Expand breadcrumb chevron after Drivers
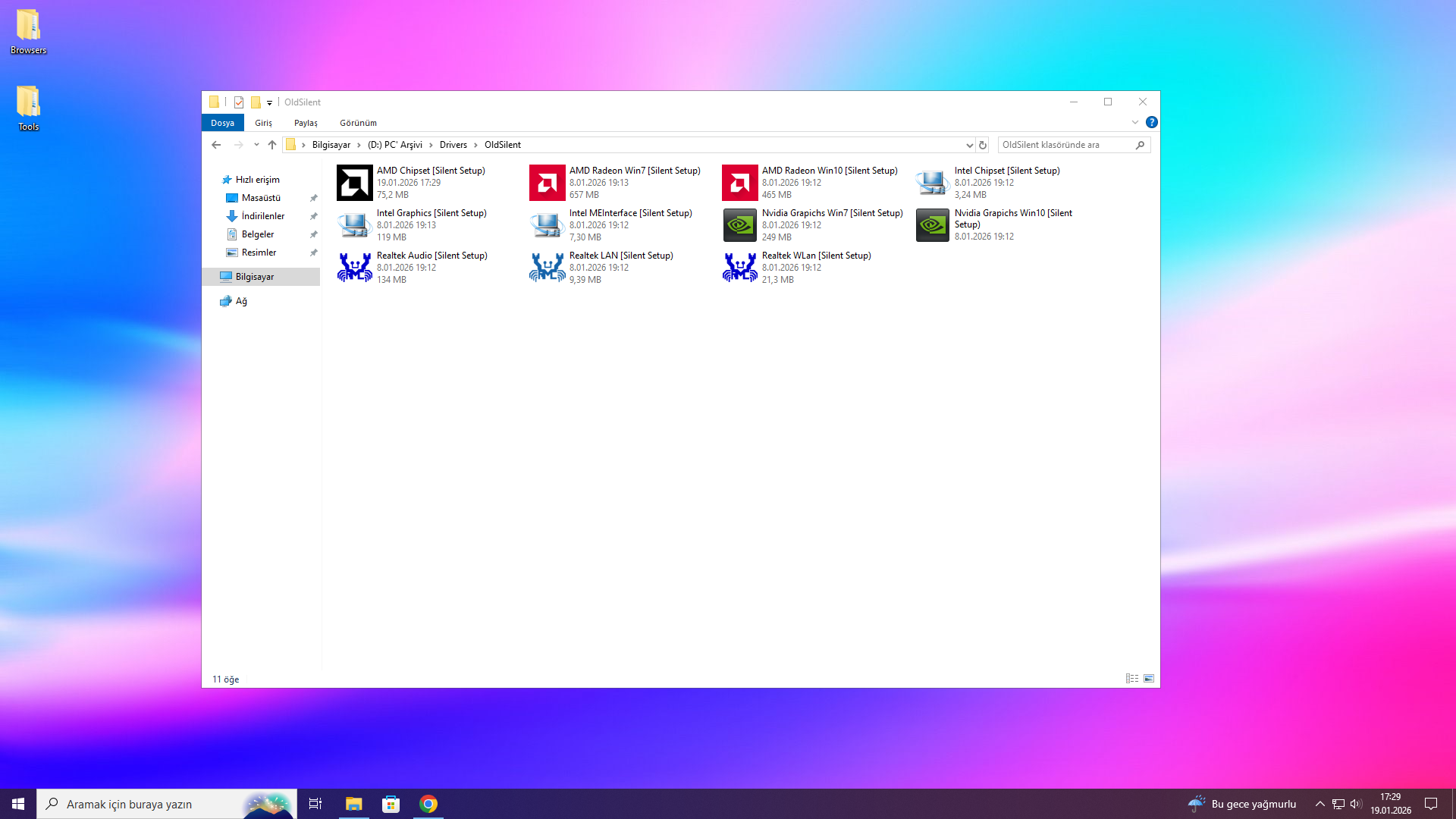Screen dimensions: 1456x819 (x=476, y=145)
